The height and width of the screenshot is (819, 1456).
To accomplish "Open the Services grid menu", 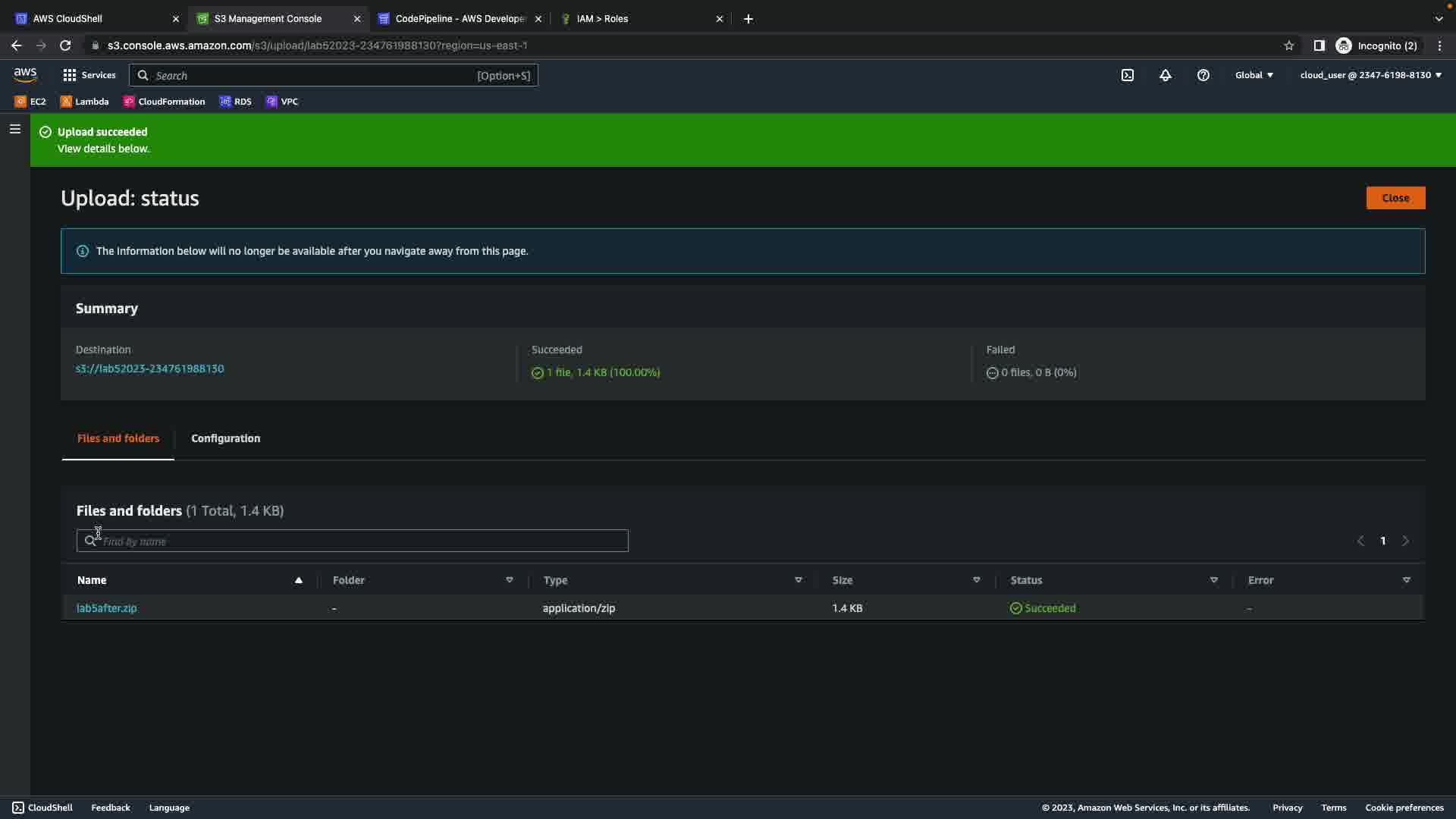I will pos(89,75).
